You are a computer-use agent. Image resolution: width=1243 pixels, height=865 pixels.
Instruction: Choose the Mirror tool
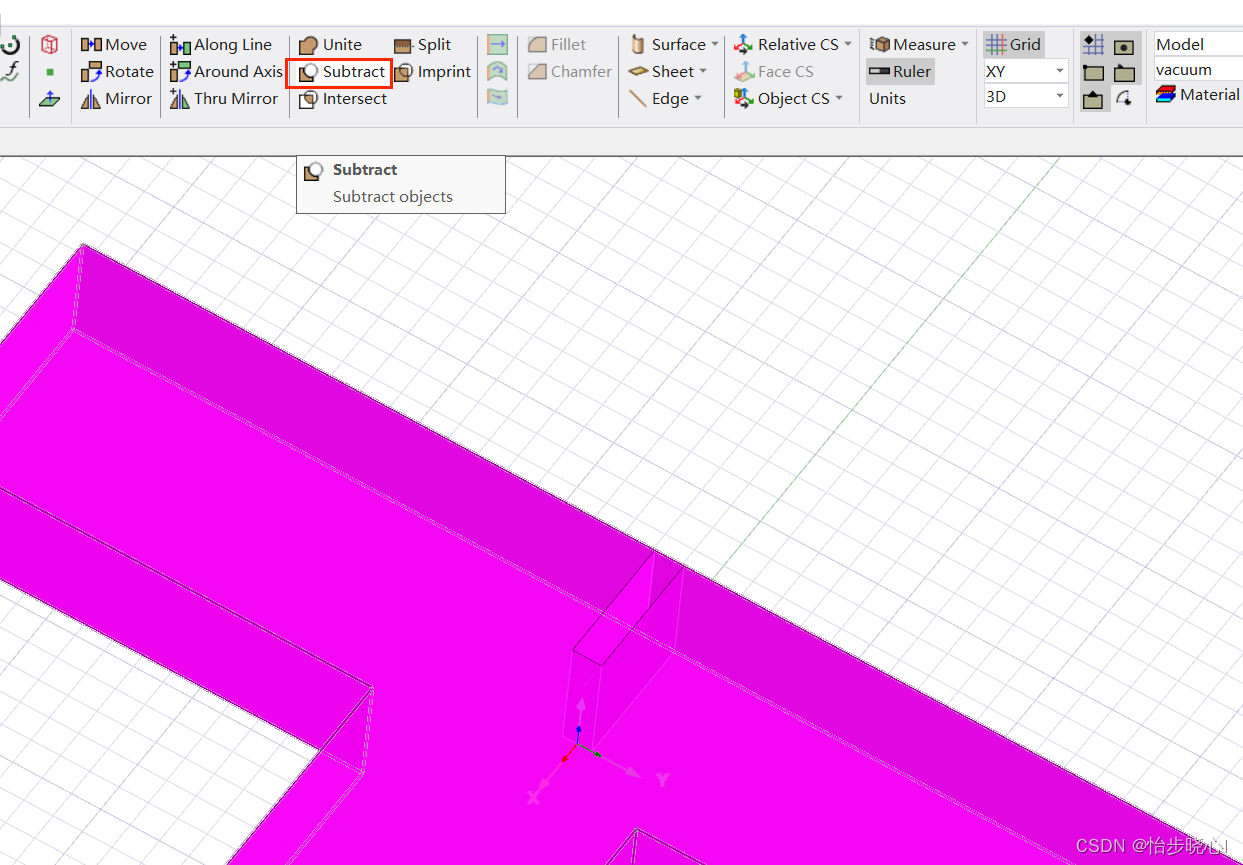click(117, 99)
